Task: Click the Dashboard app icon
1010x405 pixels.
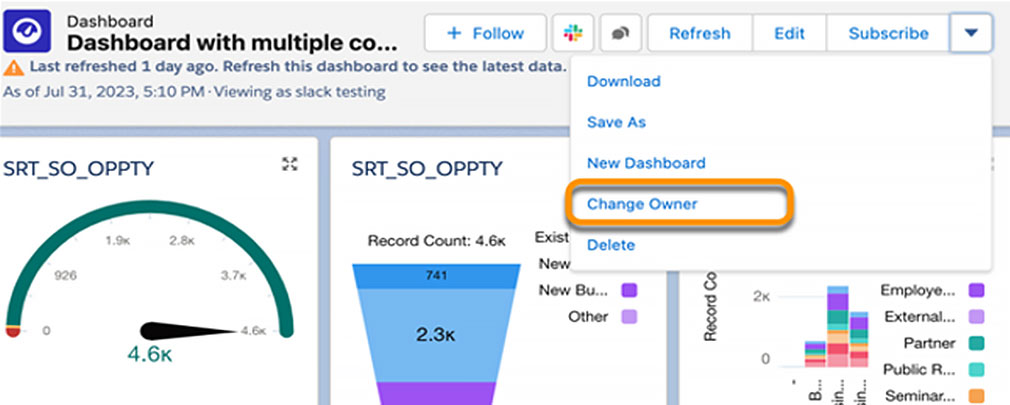Action: (x=30, y=33)
